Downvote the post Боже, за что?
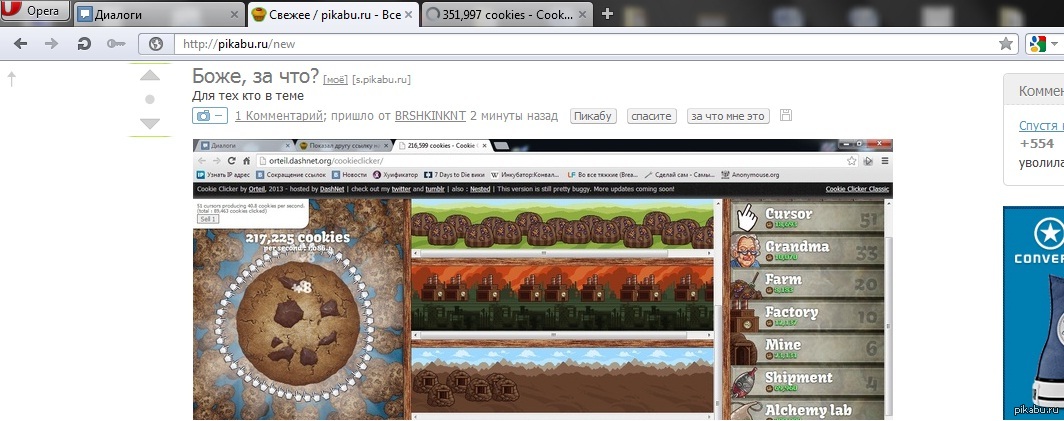 (150, 124)
